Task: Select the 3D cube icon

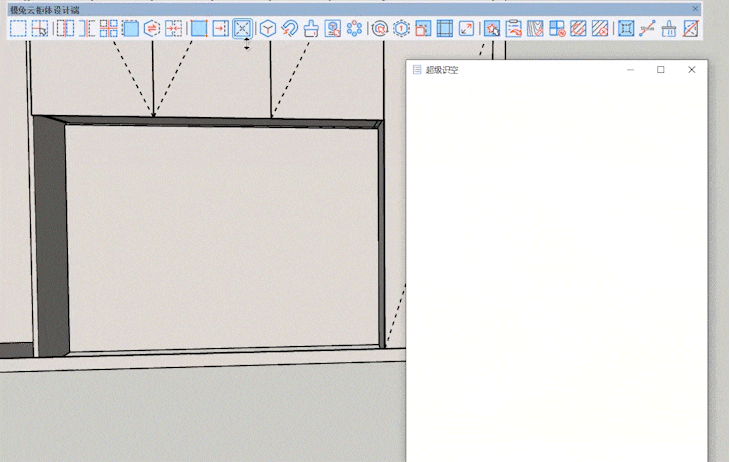Action: tap(268, 29)
